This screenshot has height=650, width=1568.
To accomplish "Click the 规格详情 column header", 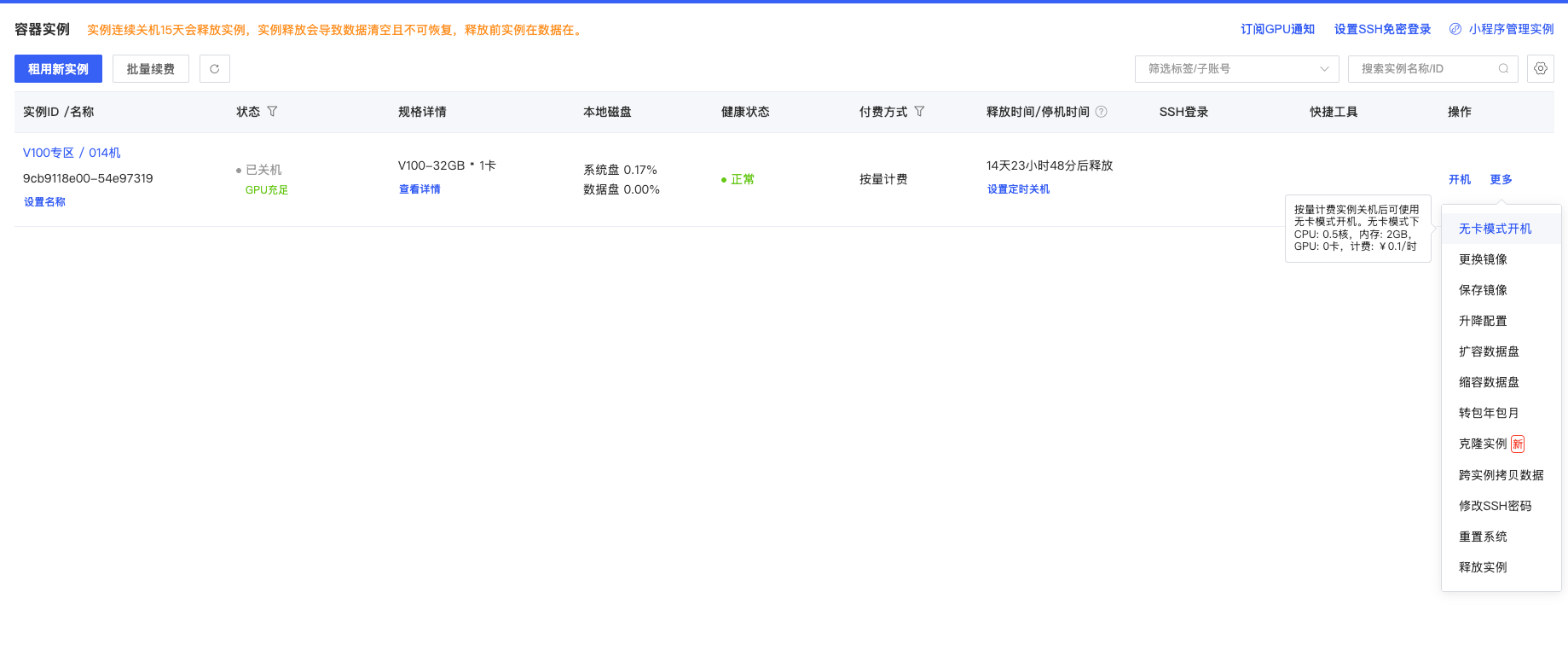I will [x=422, y=112].
